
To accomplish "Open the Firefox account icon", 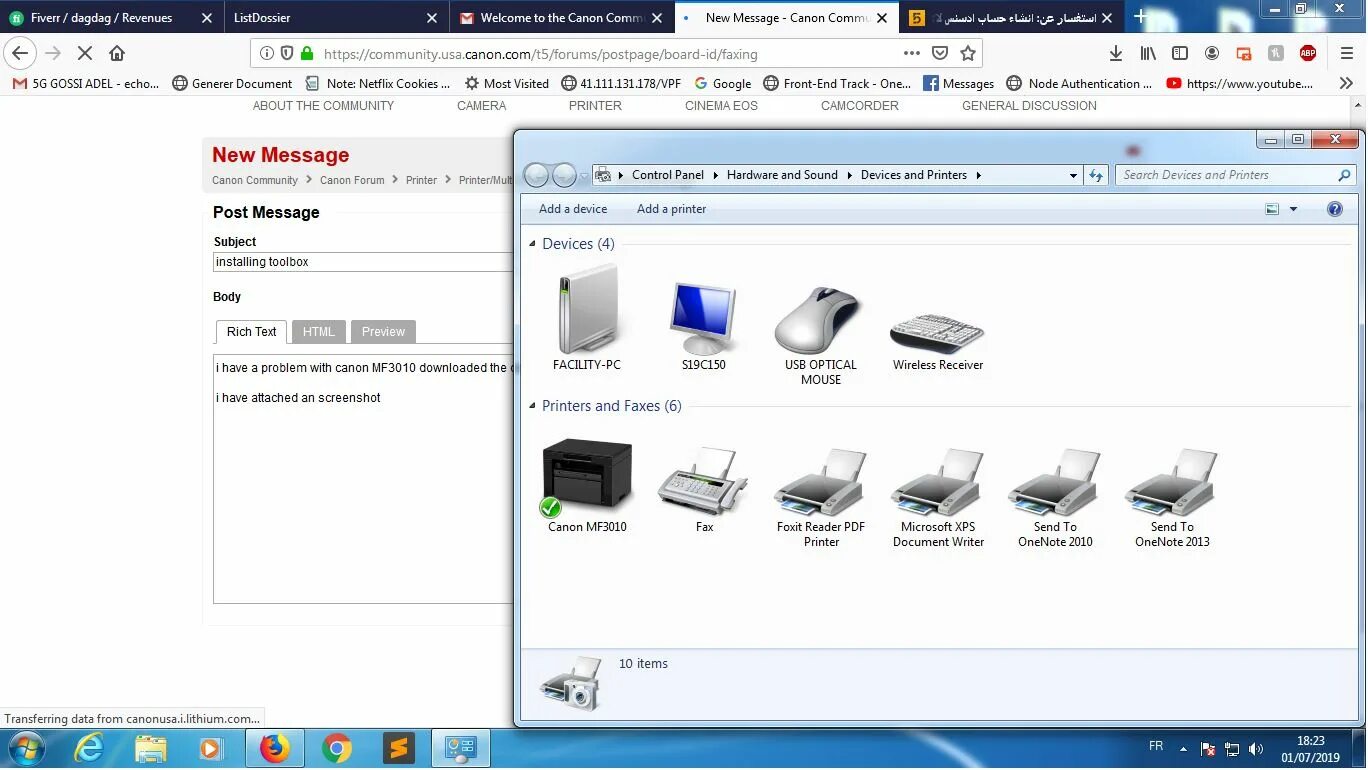I will pos(1212,54).
